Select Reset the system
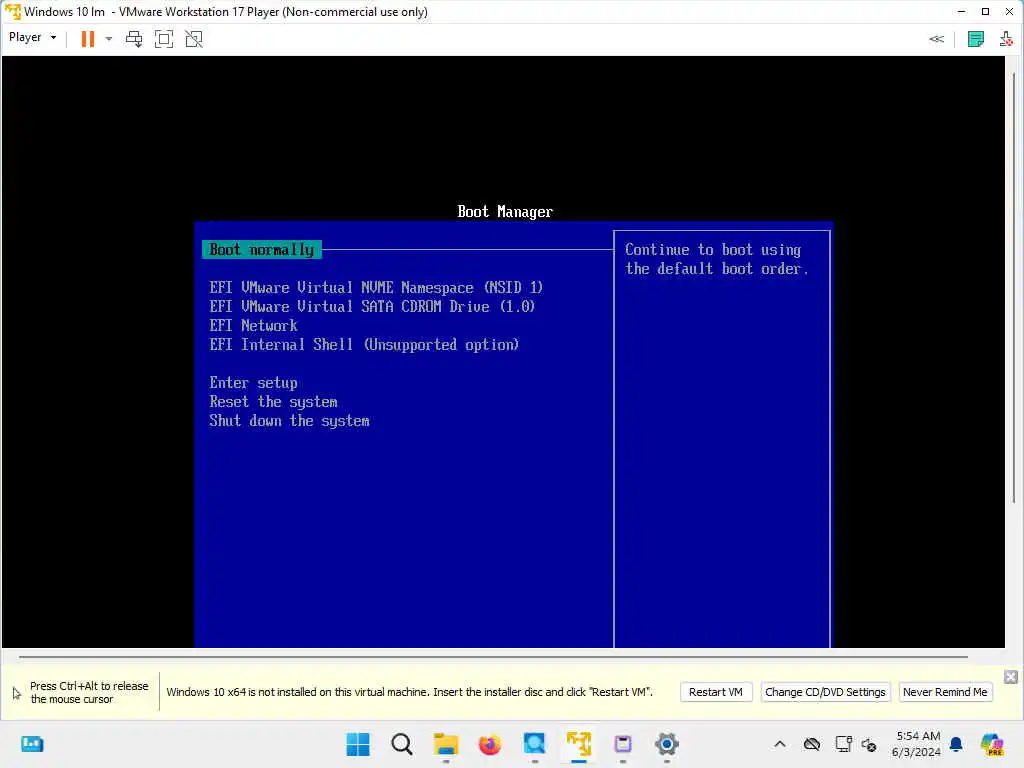The height and width of the screenshot is (768, 1024). [273, 402]
